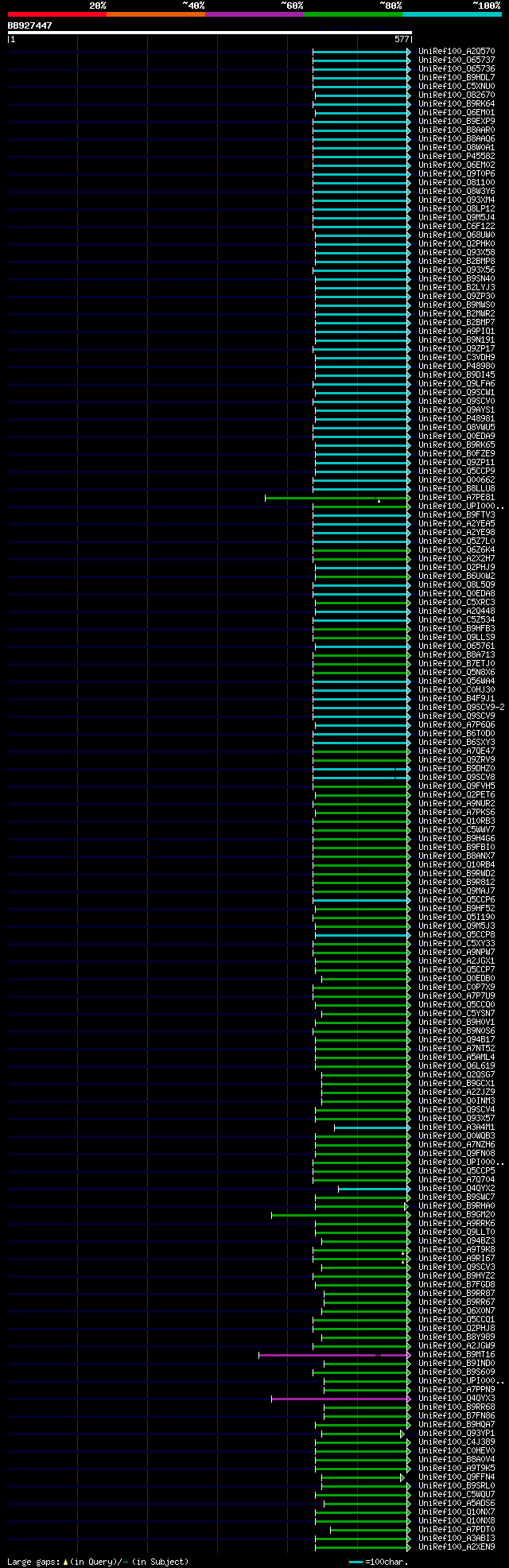Select label UniRef100_B9HFB3

pyautogui.click(x=457, y=629)
